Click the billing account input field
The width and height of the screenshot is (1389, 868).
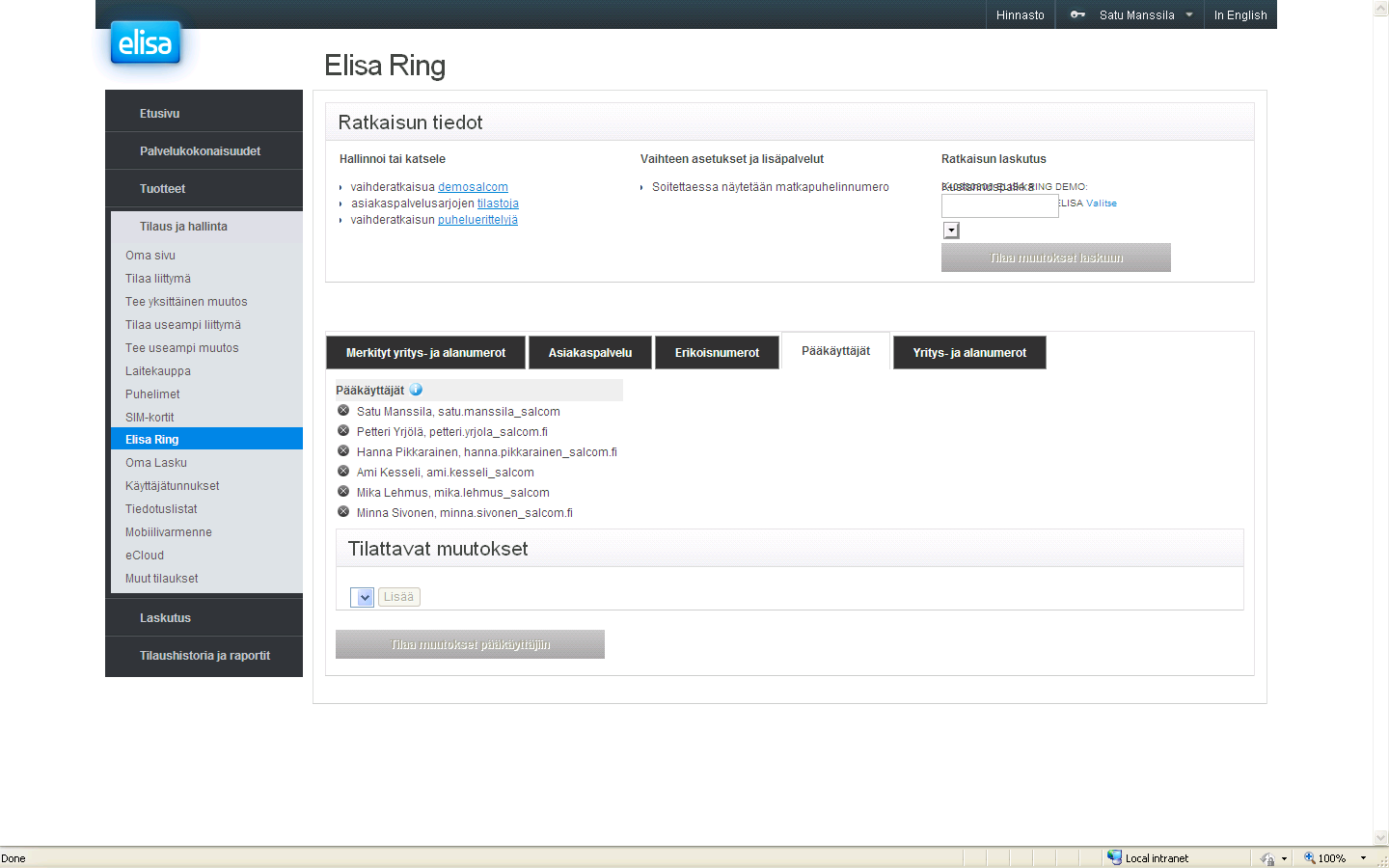(x=999, y=205)
